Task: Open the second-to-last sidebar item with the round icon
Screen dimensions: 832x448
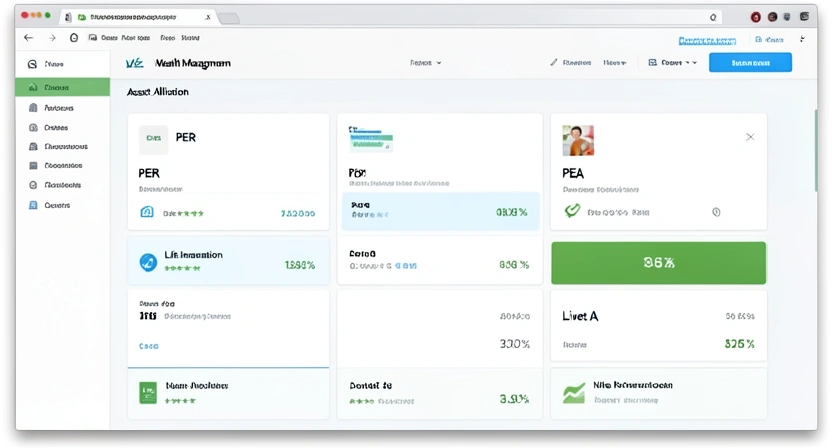Action: 55,185
